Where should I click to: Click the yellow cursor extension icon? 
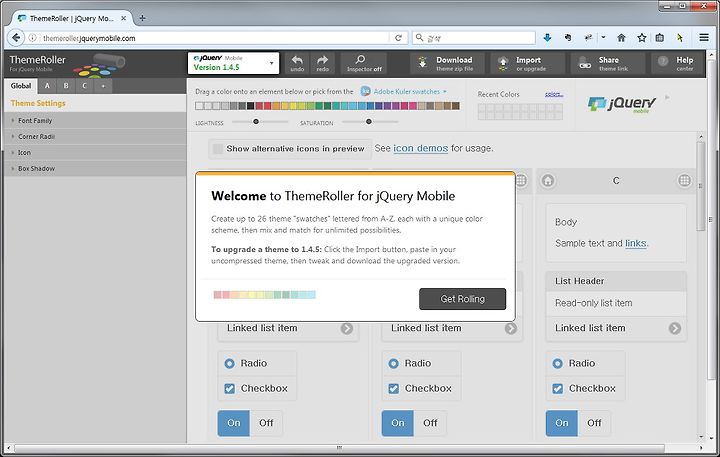(680, 38)
